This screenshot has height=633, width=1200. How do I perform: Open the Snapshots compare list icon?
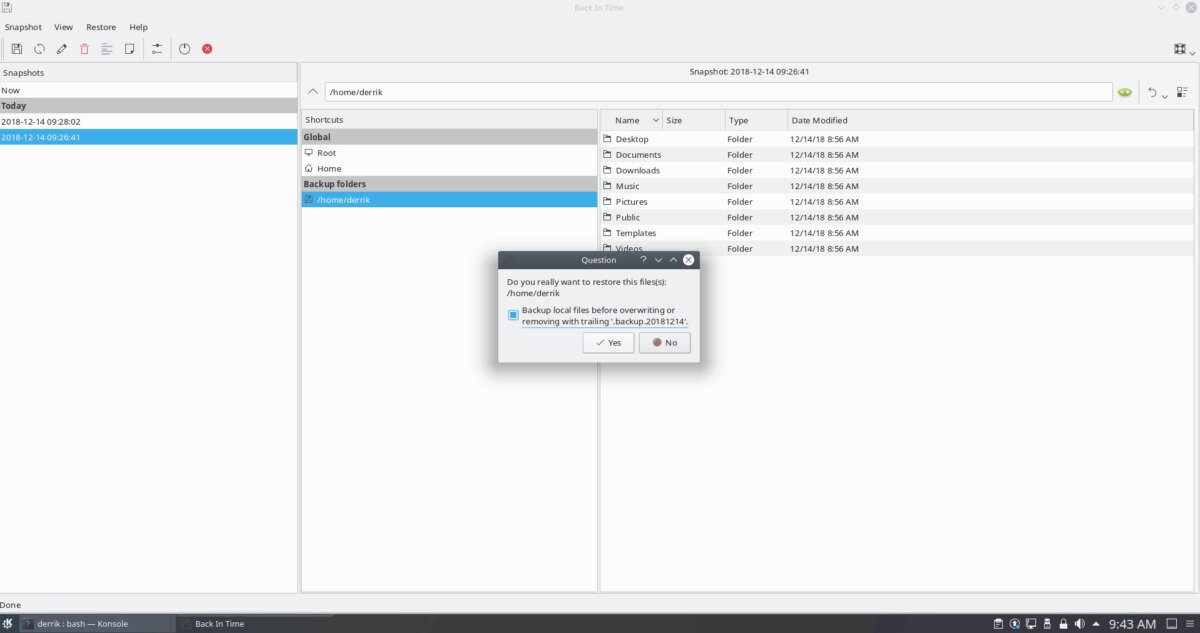tap(1182, 92)
